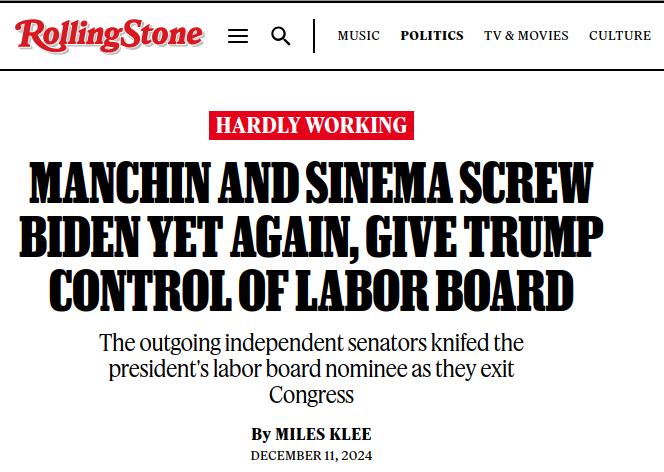Image resolution: width=664 pixels, height=472 pixels.
Task: Open the hamburger navigation menu
Action: (x=238, y=36)
